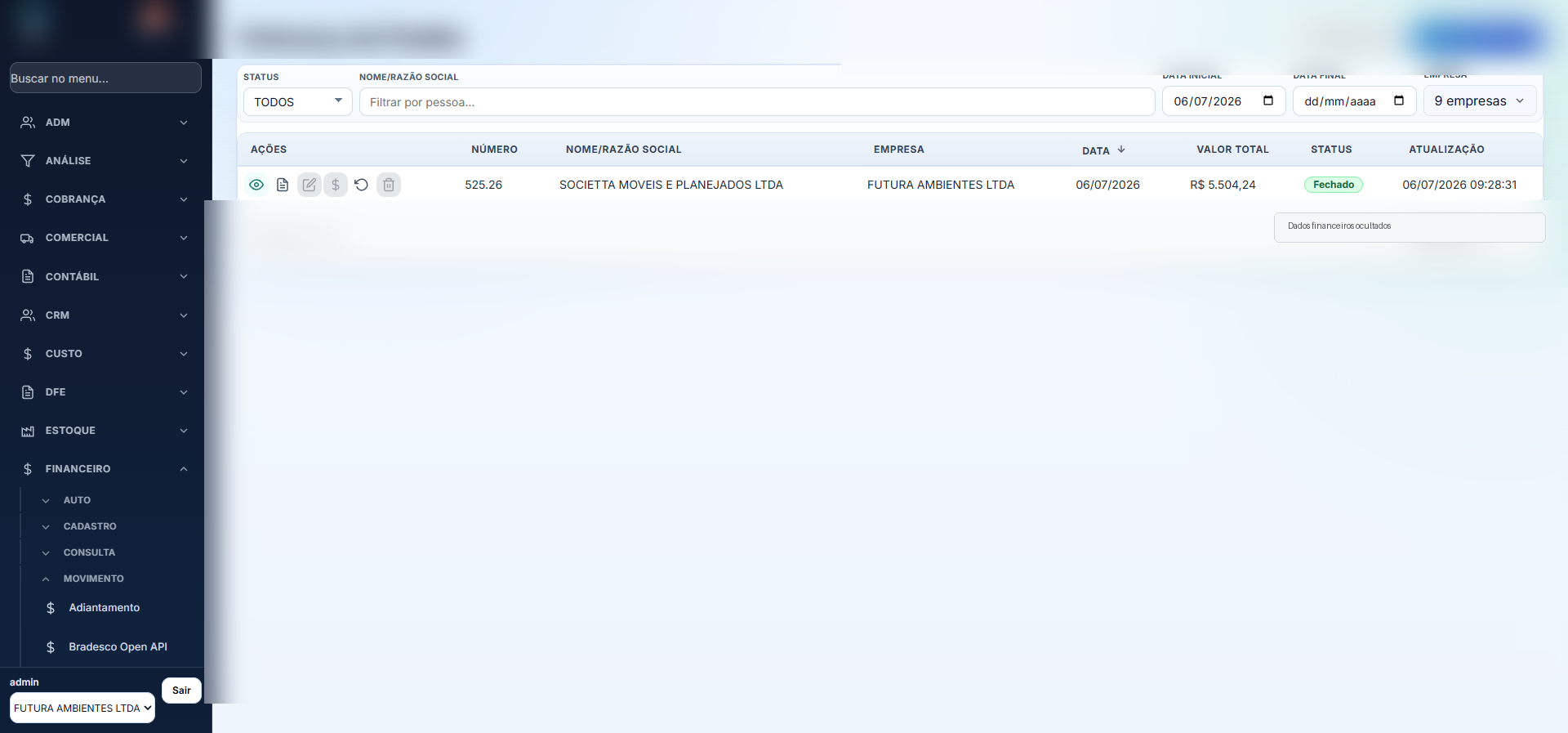Screen dimensions: 1568x733
Task: Open the document icon for record 525.26
Action: pyautogui.click(x=283, y=185)
